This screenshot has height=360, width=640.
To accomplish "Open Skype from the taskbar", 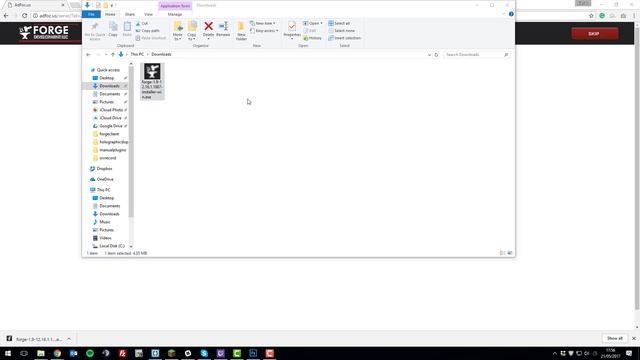I will tap(204, 353).
